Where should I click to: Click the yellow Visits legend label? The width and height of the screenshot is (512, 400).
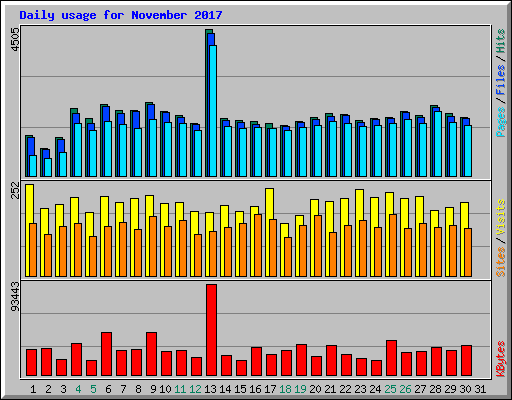(501, 218)
